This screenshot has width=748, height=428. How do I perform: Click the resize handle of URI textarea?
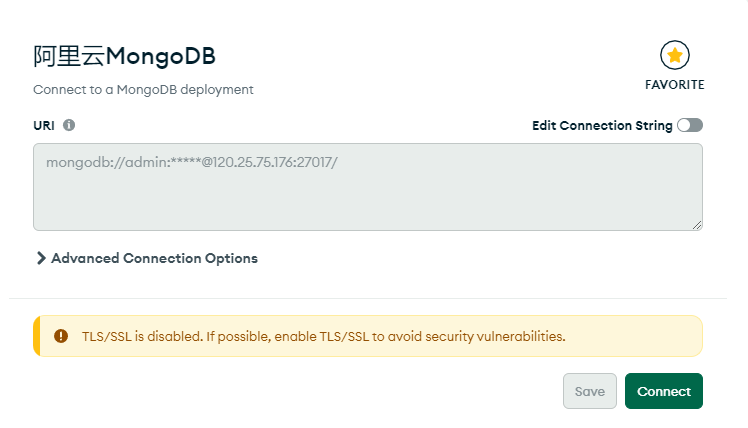(697, 225)
